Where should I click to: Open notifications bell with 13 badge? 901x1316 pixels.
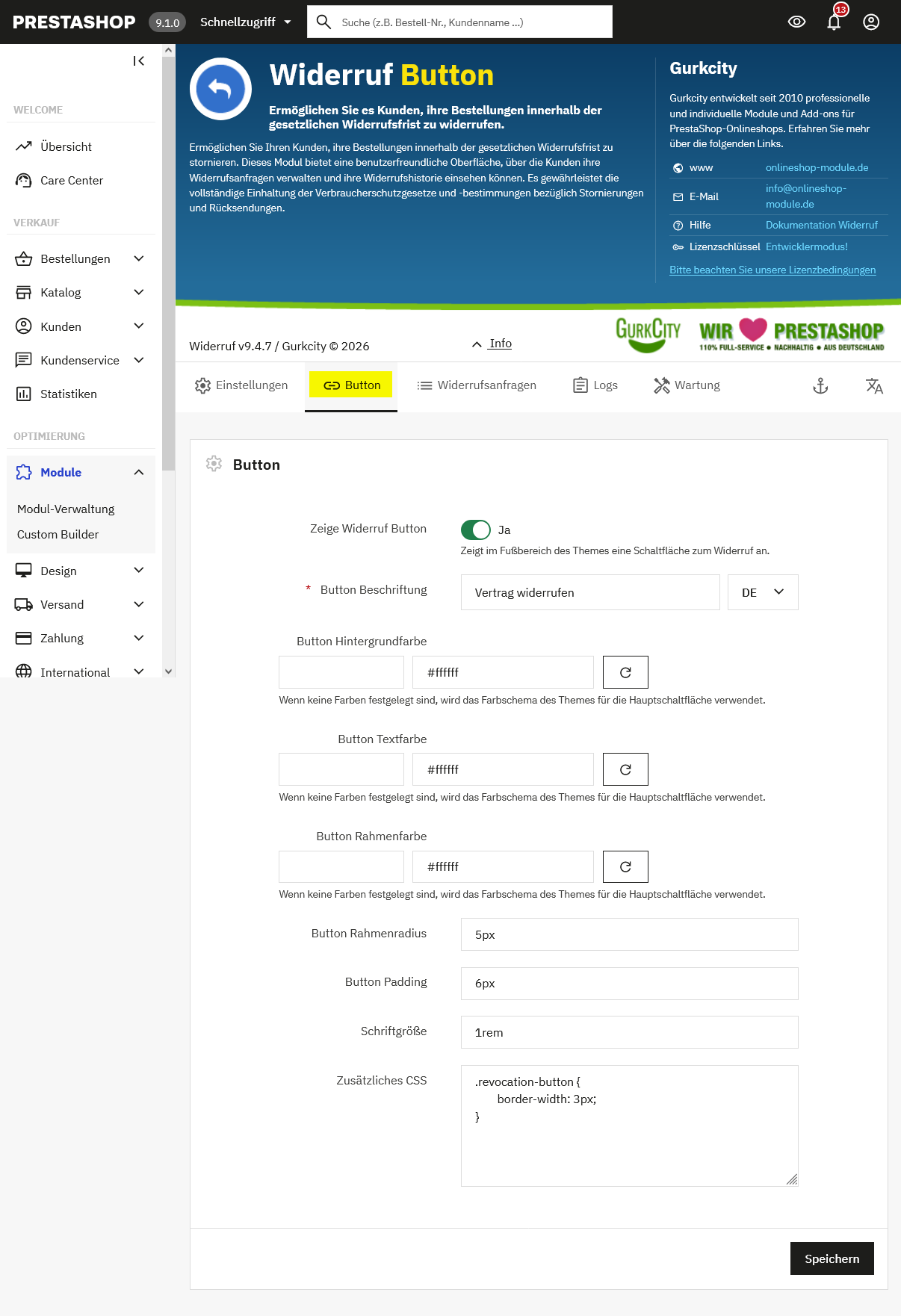point(835,21)
